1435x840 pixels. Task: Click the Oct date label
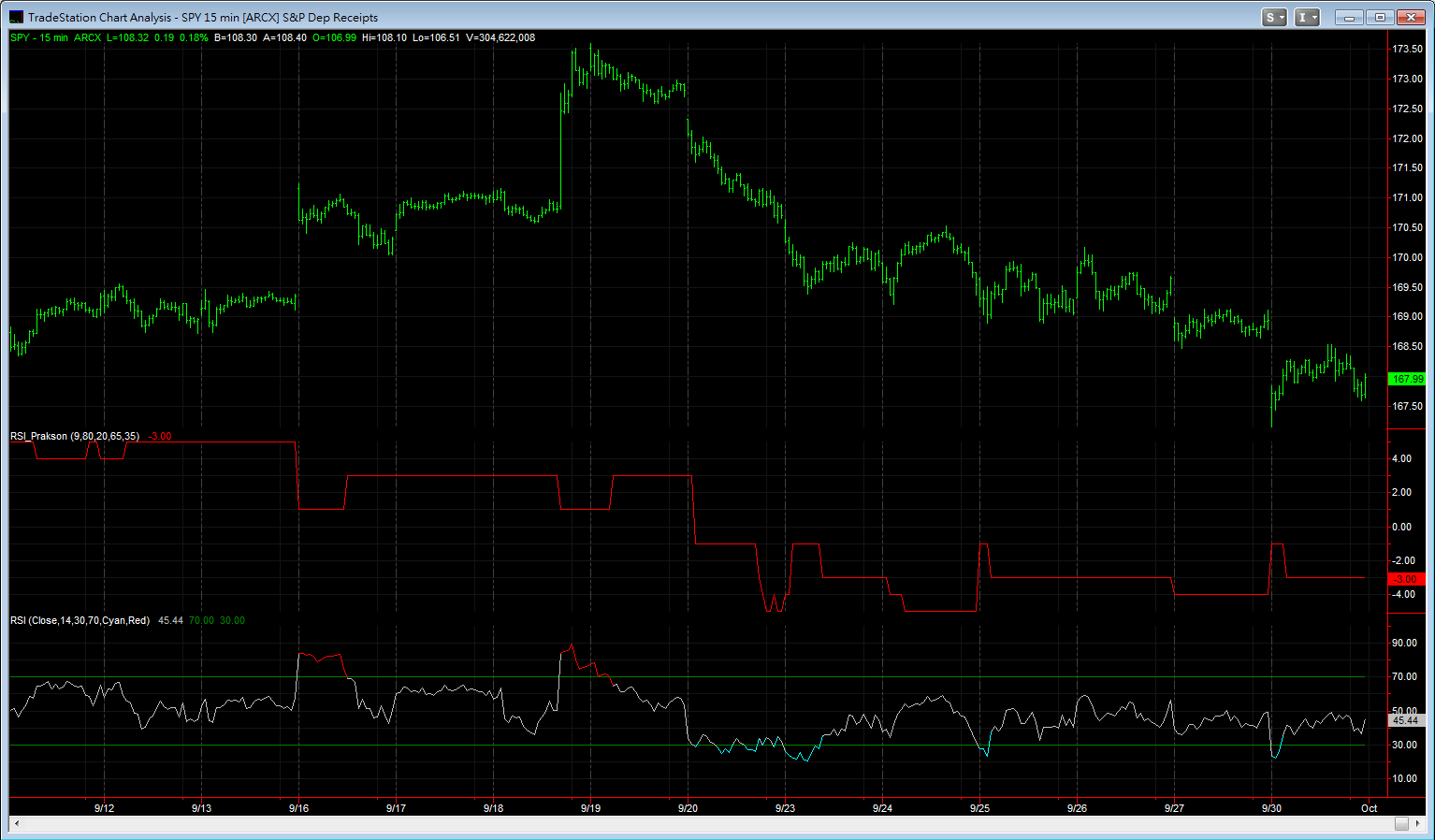click(x=1370, y=809)
